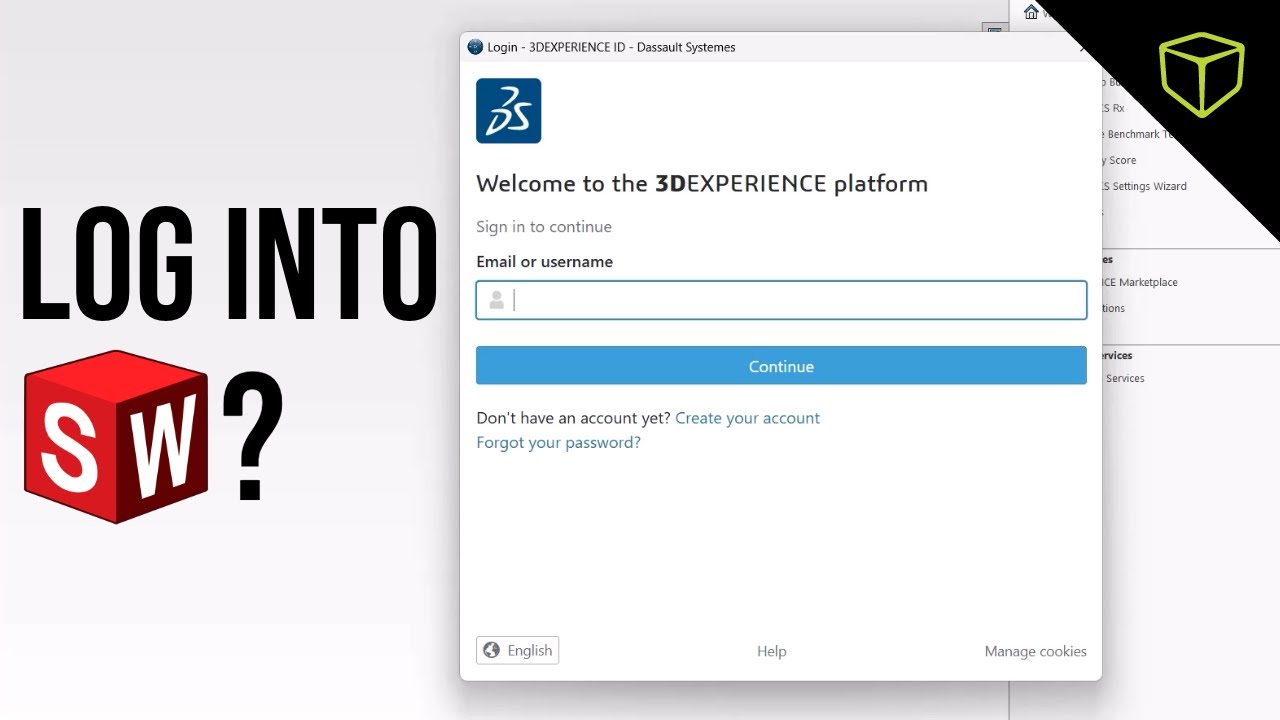Screen dimensions: 1280x720
Task: Open the Help link in the login footer
Action: click(x=771, y=651)
